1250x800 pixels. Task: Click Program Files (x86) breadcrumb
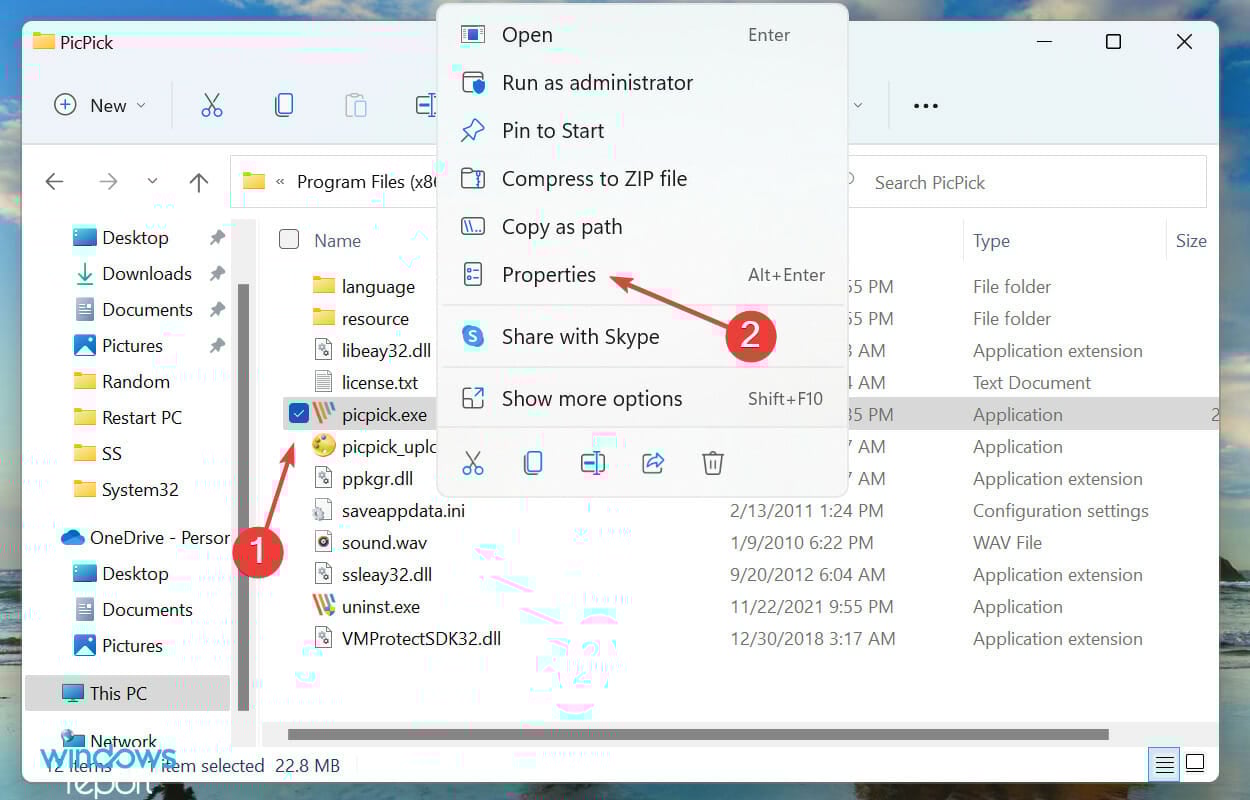(365, 182)
